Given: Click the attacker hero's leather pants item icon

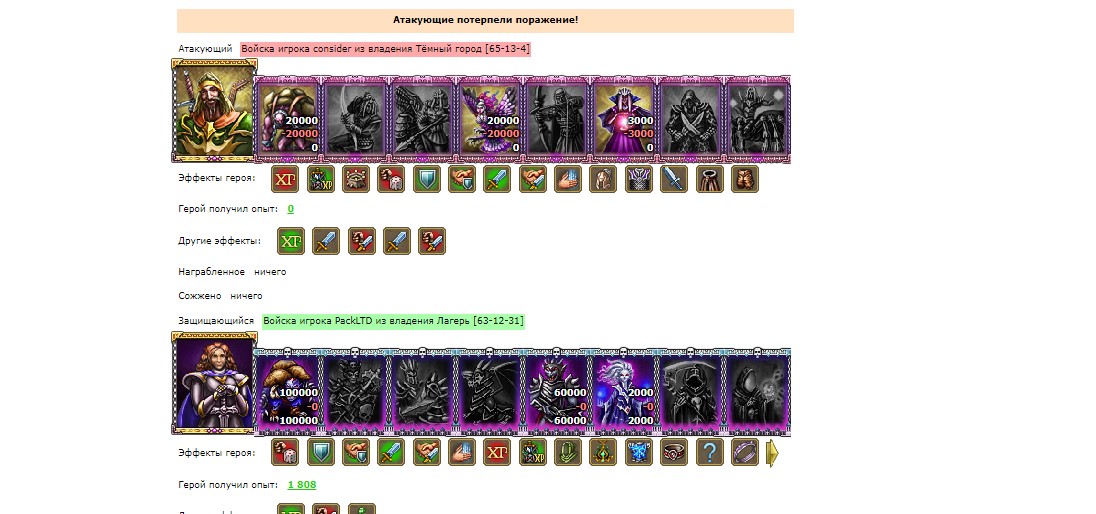Looking at the screenshot, I should (744, 179).
